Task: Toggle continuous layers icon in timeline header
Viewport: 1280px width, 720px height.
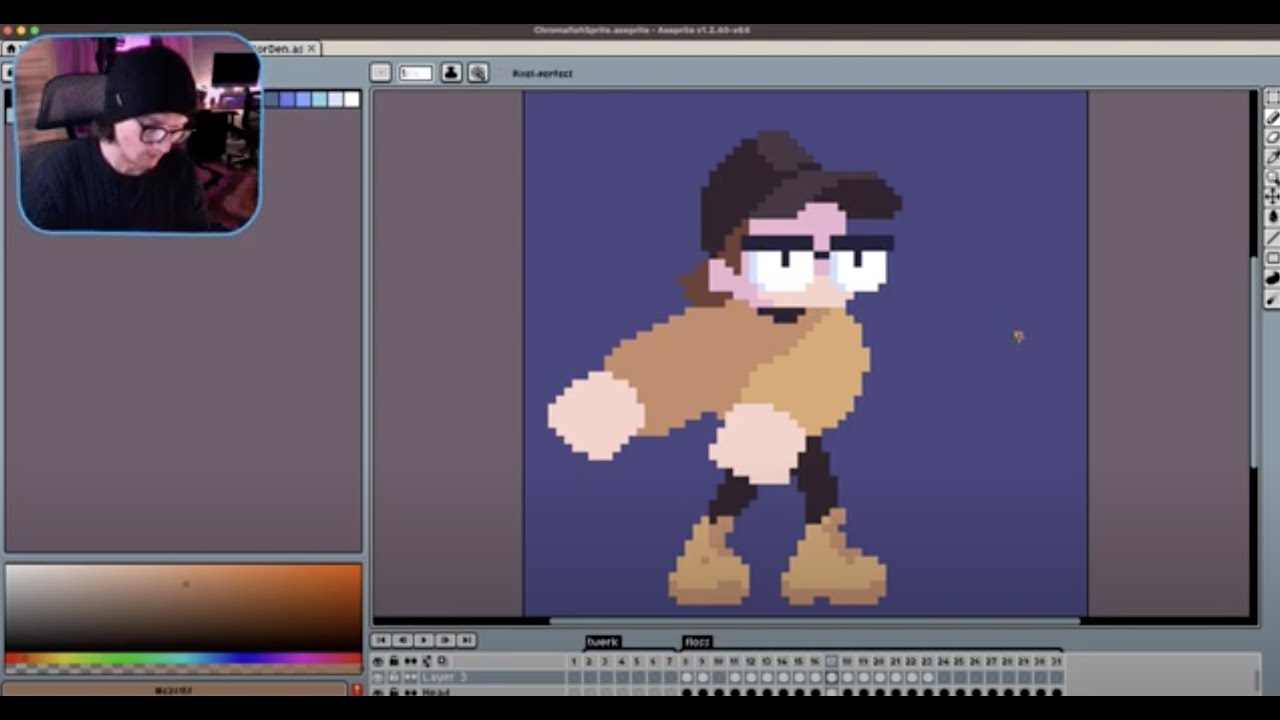Action: (x=410, y=661)
